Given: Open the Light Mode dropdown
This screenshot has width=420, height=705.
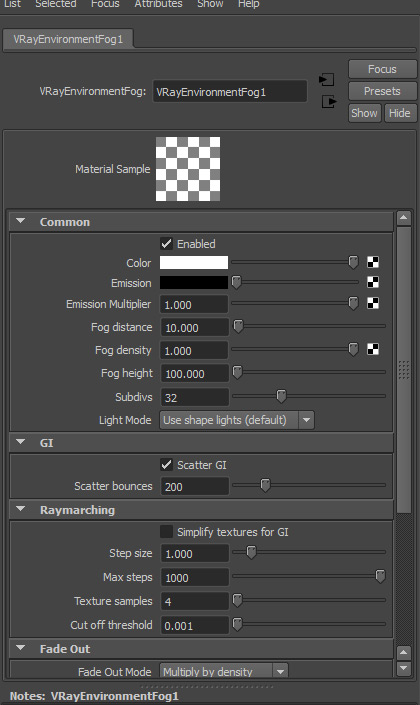Looking at the screenshot, I should click(237, 420).
